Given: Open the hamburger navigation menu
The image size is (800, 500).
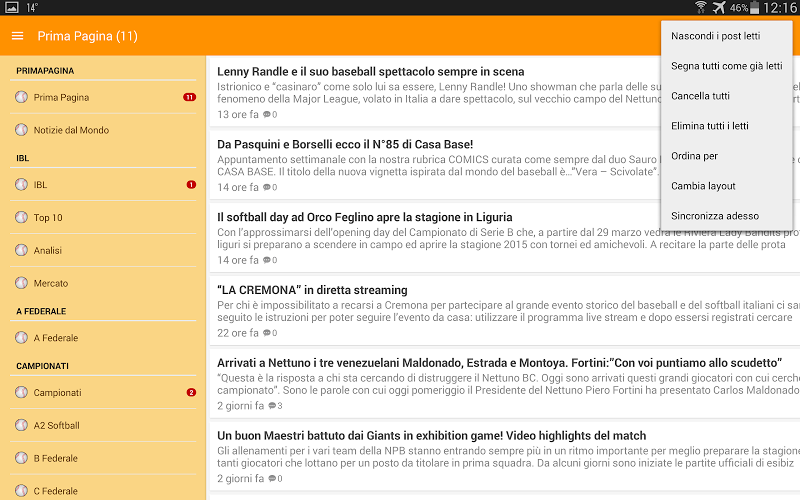Looking at the screenshot, I should click(x=17, y=36).
